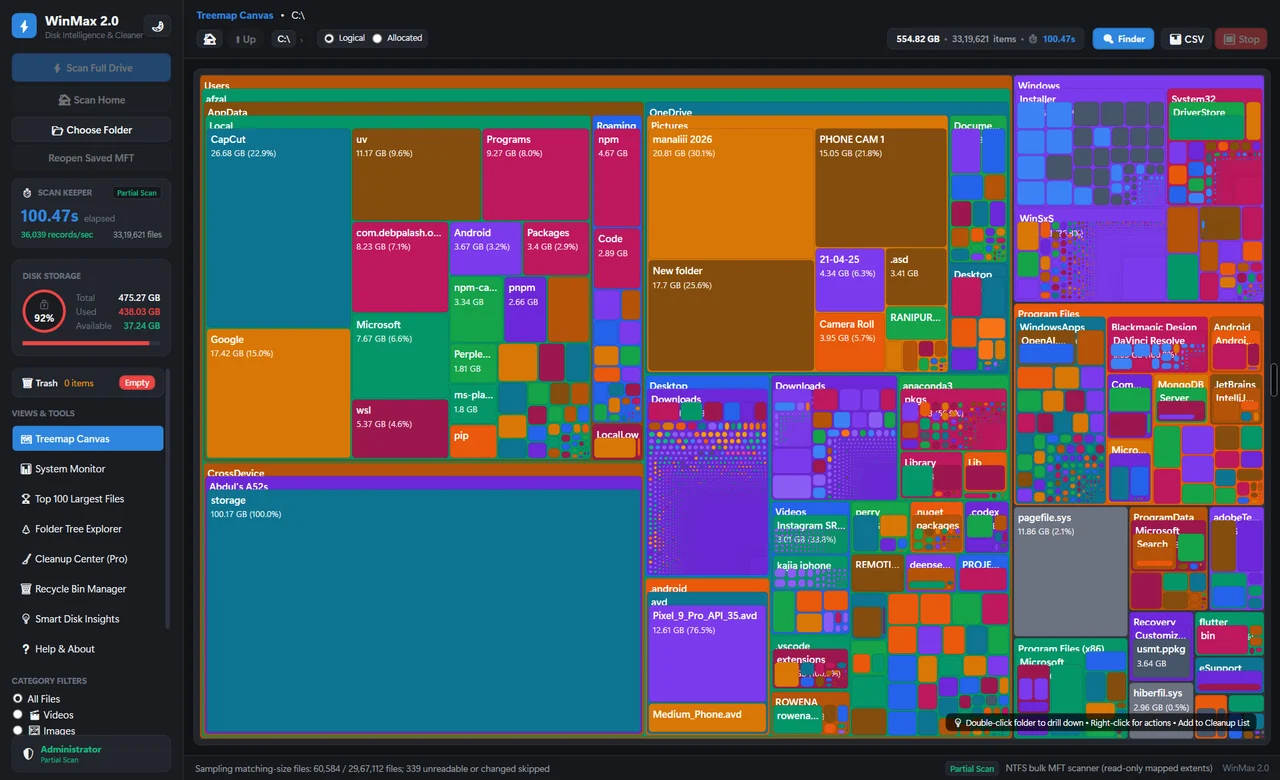Open the System Monitor view

(88, 469)
